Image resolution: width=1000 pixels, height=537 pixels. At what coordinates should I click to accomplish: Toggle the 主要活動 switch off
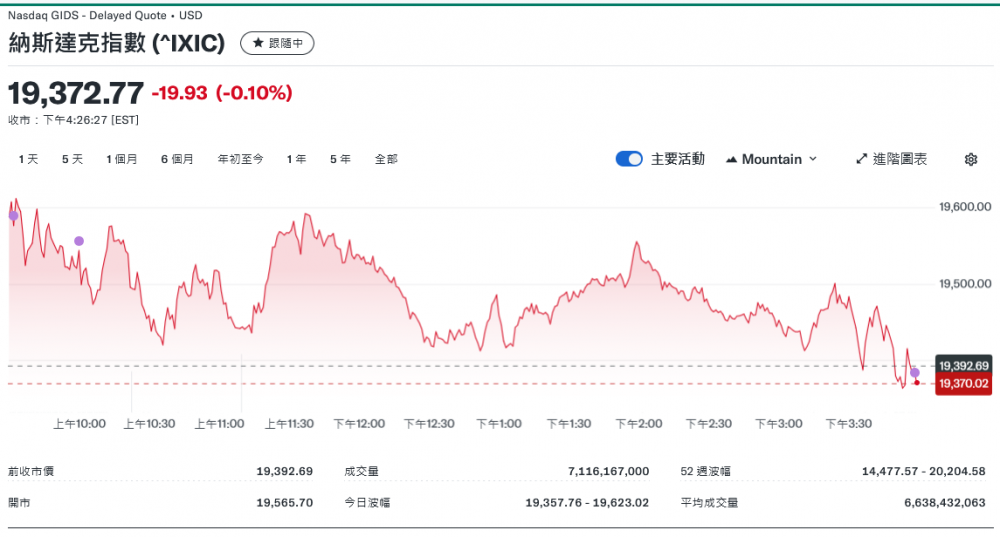pos(629,159)
